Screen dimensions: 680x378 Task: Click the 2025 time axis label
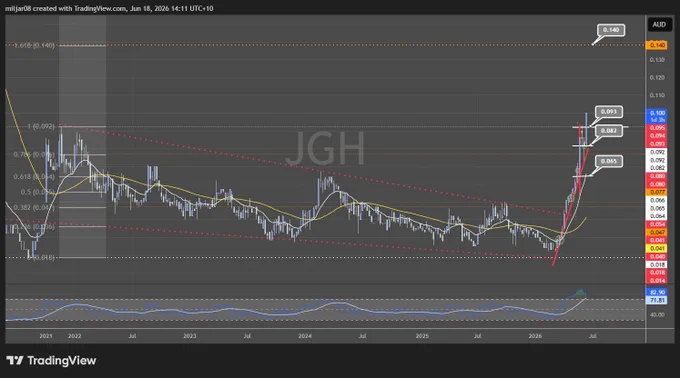click(422, 336)
